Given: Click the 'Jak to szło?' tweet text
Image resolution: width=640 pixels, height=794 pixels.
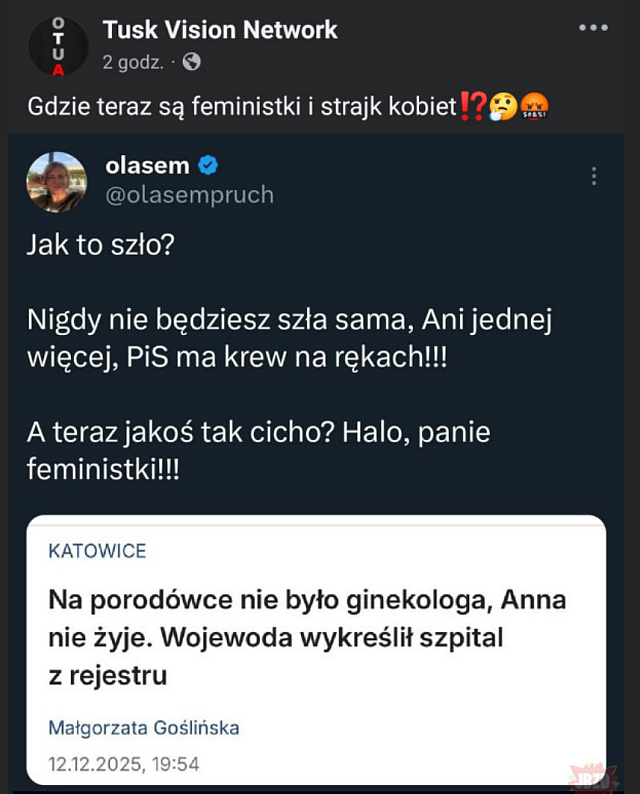Looking at the screenshot, I should (x=99, y=247).
